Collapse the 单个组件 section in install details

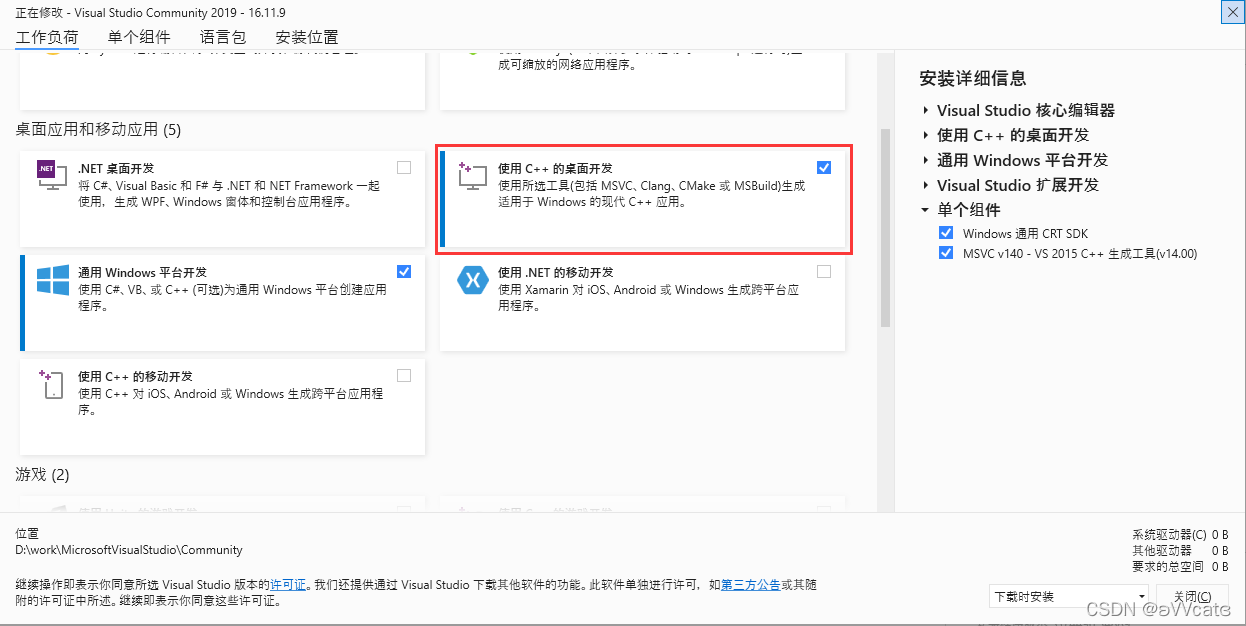[924, 210]
